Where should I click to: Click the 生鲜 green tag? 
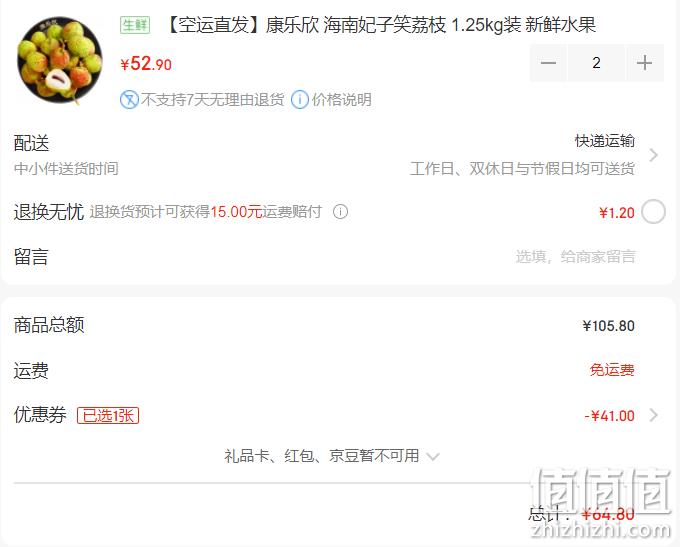pos(135,25)
